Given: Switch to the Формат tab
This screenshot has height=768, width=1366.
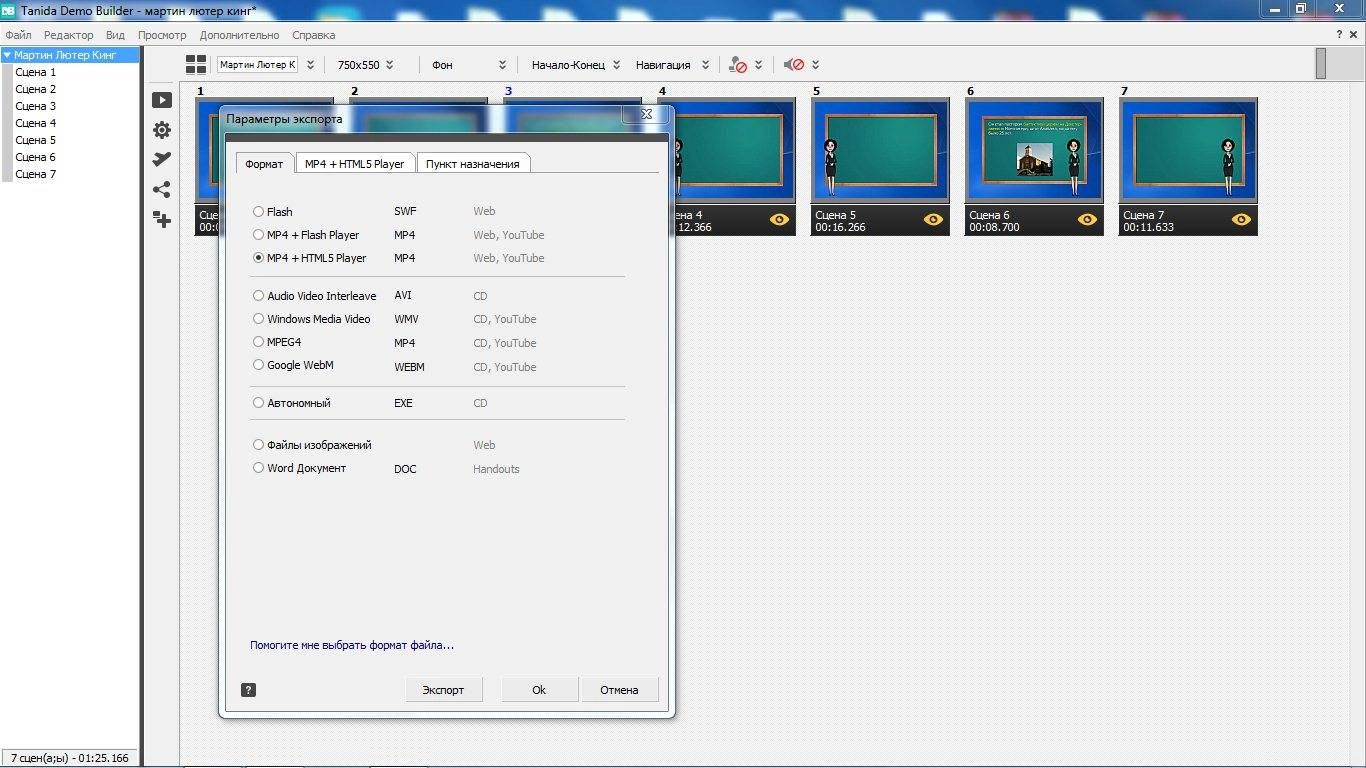Looking at the screenshot, I should [265, 163].
